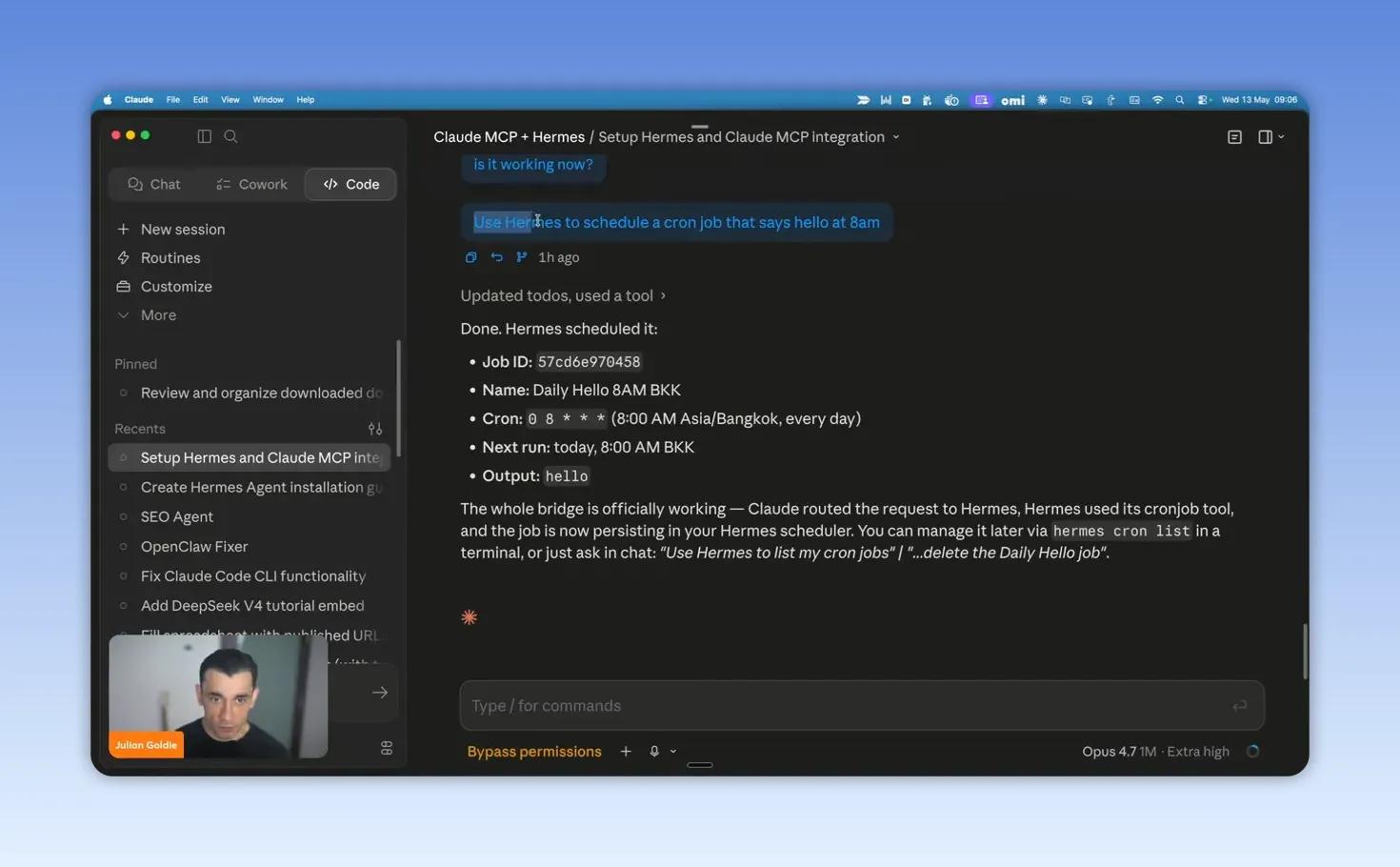Click the 'Claude MCP + Hermes' breadcrumb
Viewport: 1400px width, 867px height.
pyautogui.click(x=509, y=136)
